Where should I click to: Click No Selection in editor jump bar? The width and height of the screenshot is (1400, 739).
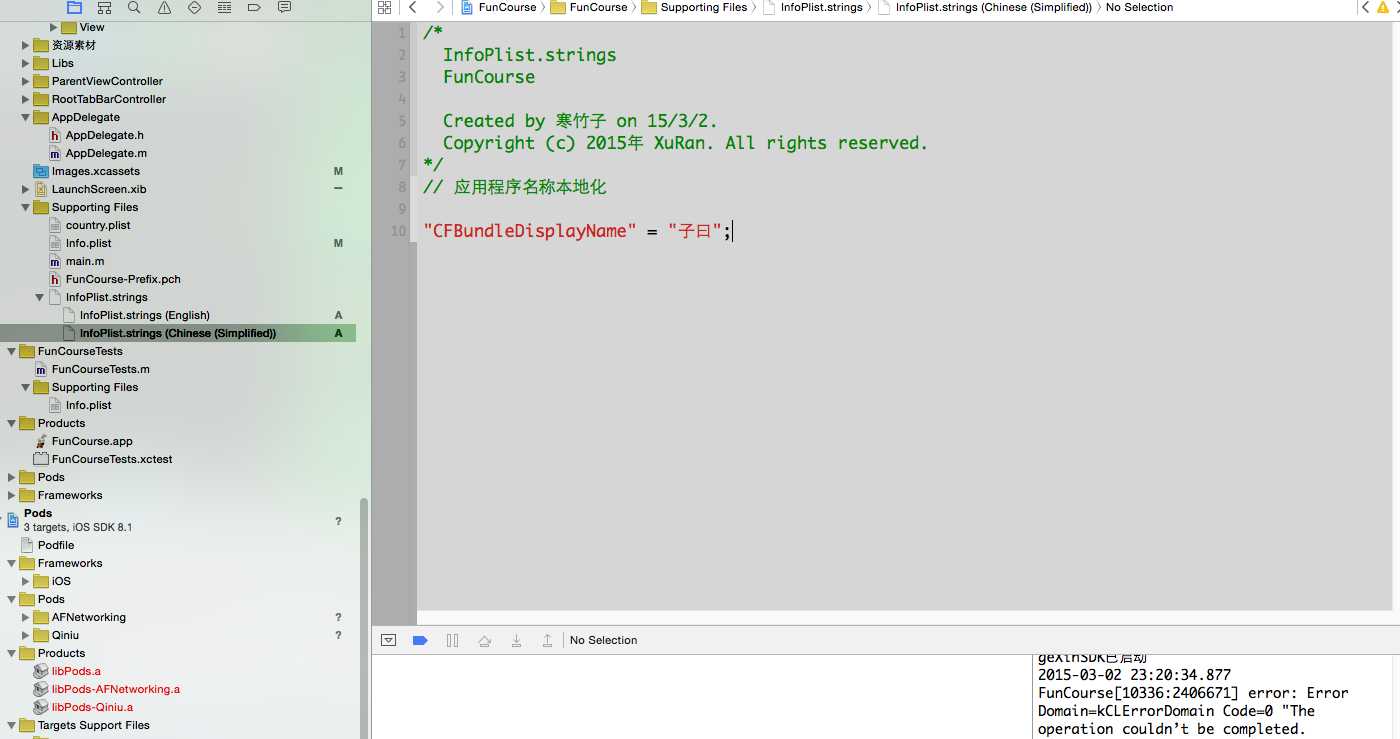point(1139,7)
